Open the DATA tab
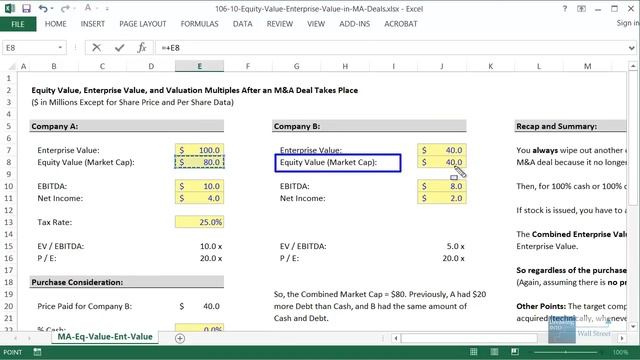Image resolution: width=640 pixels, height=360 pixels. coord(242,24)
